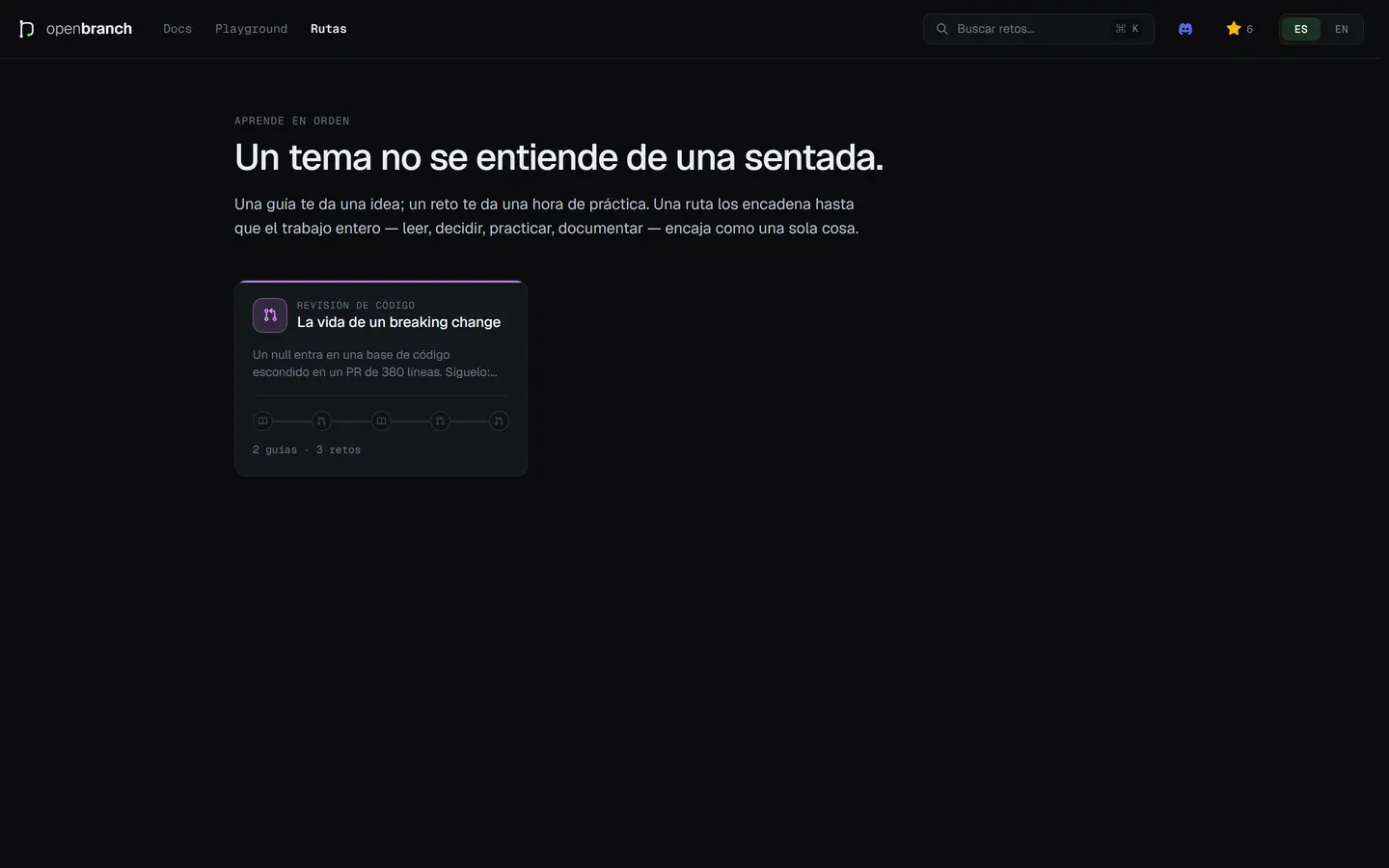This screenshot has width=1389, height=868.
Task: Click the card description starting "Un null entra"
Action: coord(375,364)
